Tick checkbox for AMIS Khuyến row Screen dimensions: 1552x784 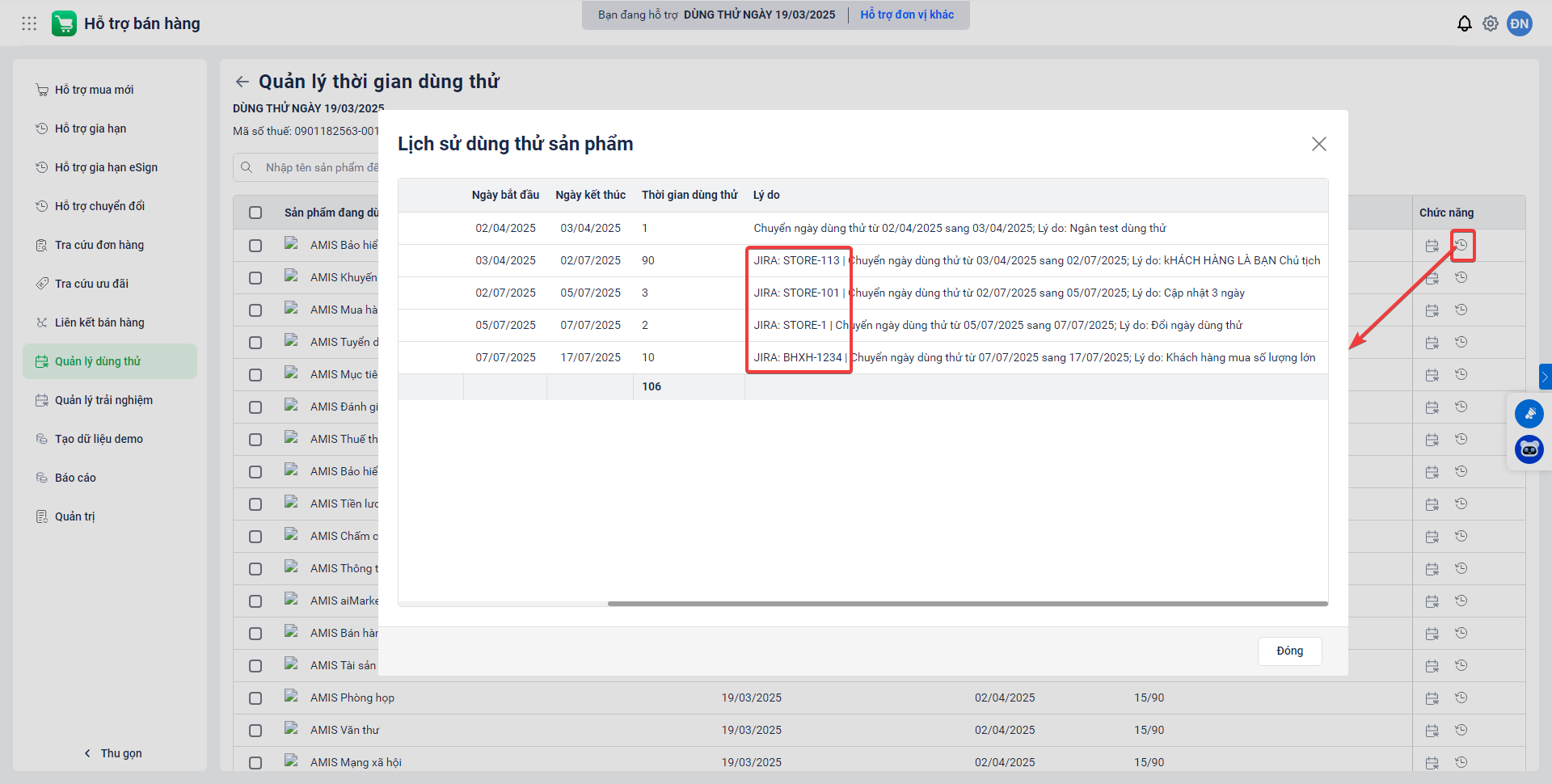click(x=255, y=278)
